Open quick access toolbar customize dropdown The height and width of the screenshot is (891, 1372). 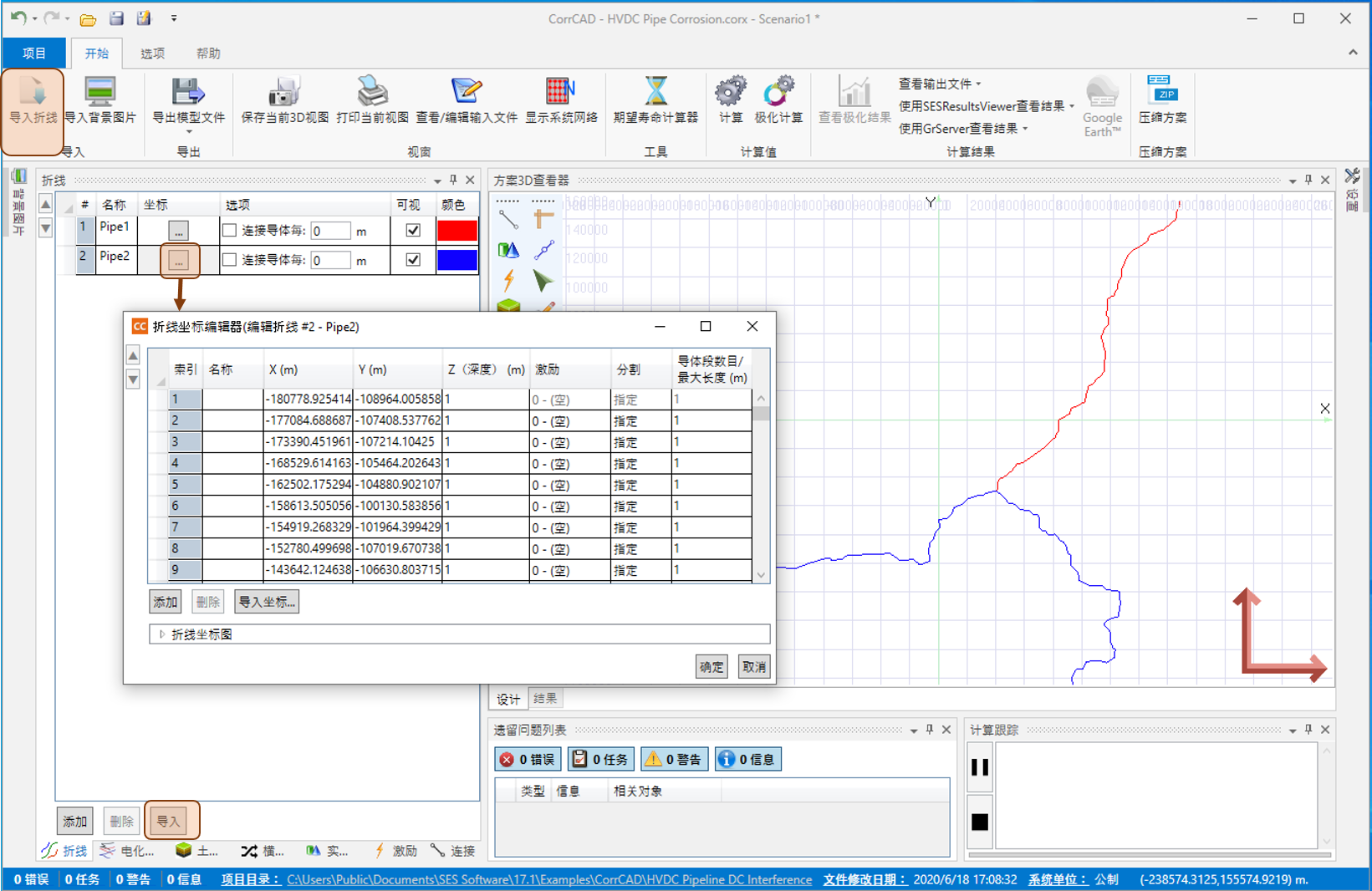tap(174, 18)
